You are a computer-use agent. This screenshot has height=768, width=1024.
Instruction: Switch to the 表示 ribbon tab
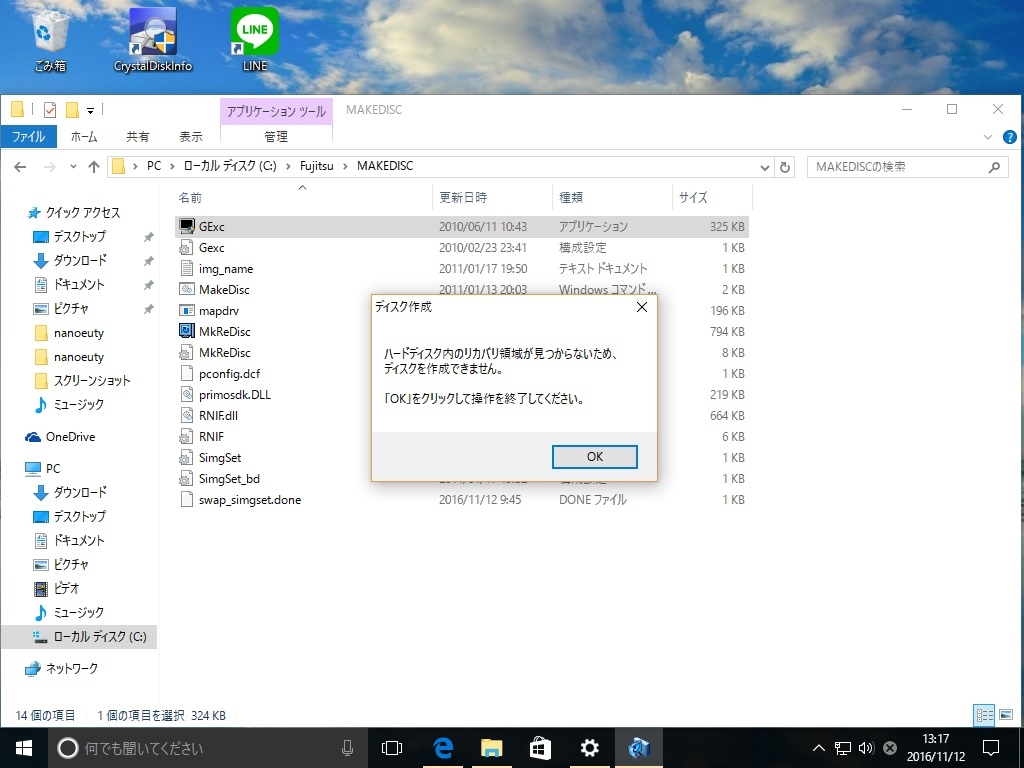[191, 136]
